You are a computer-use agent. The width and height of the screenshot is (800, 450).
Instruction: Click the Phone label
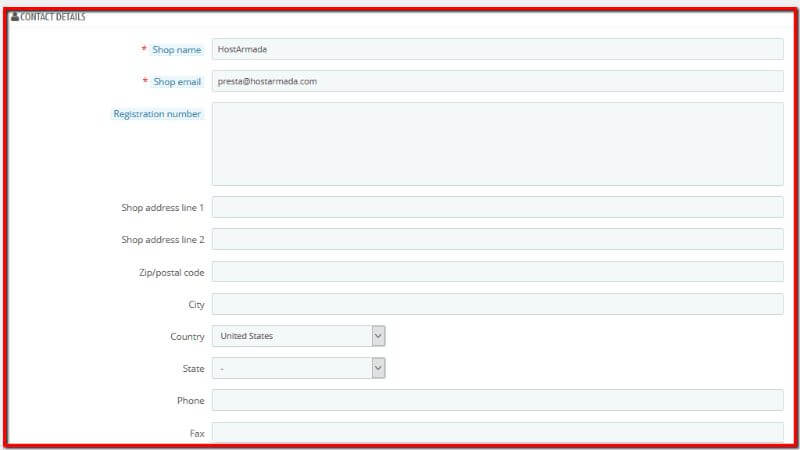(x=190, y=401)
